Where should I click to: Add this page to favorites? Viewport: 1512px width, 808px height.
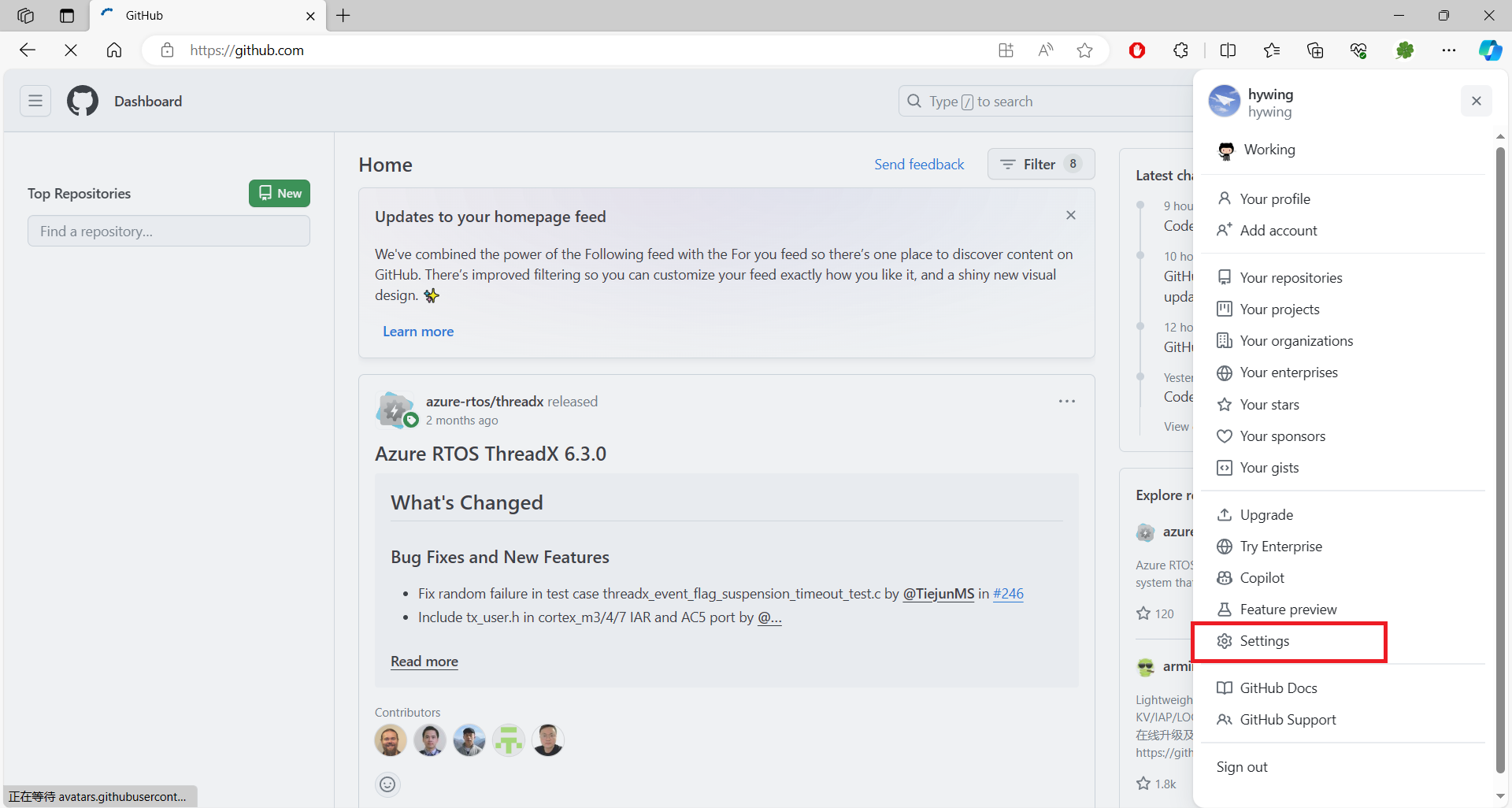(1084, 50)
